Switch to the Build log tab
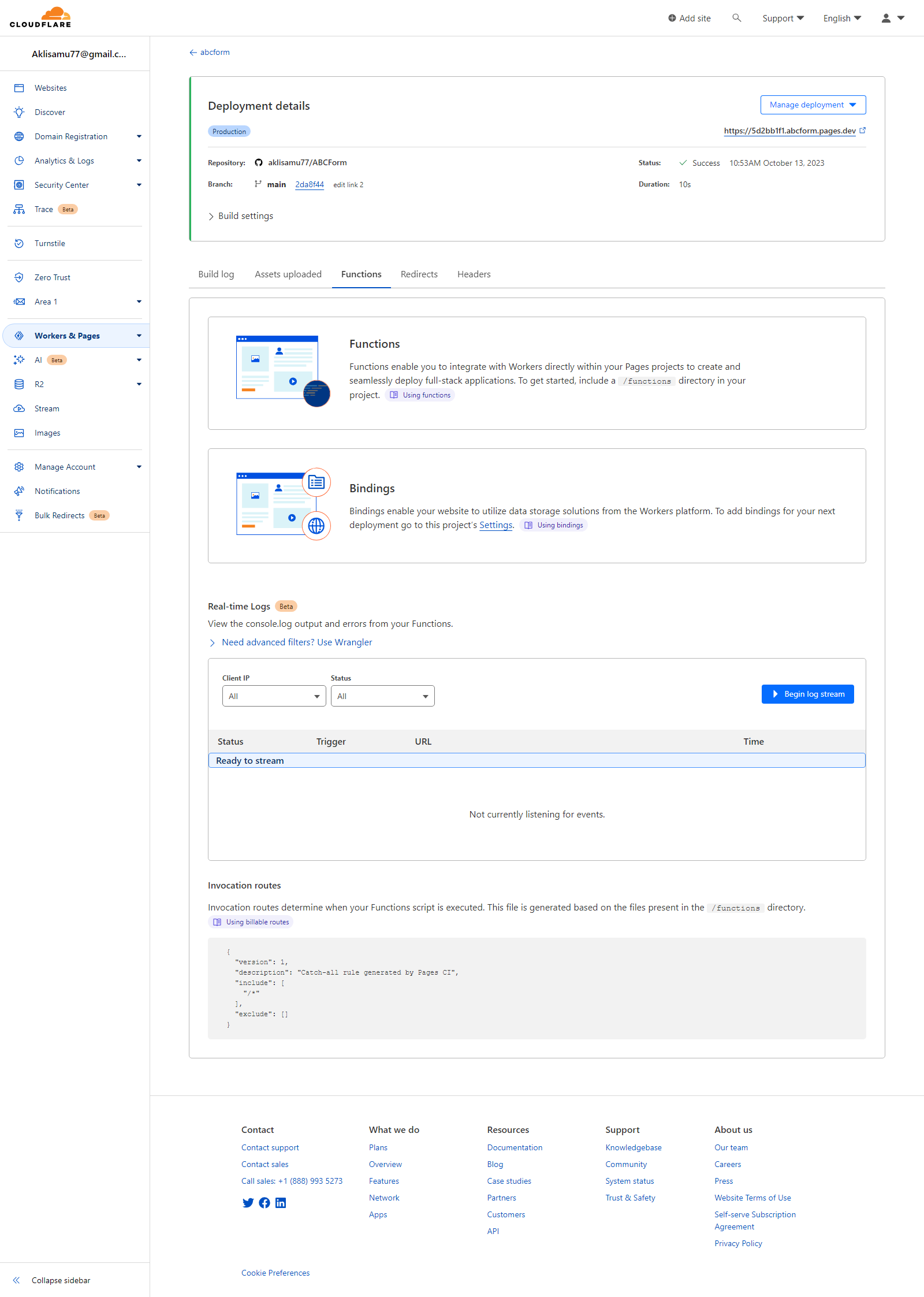This screenshot has height=1297, width=924. (216, 274)
